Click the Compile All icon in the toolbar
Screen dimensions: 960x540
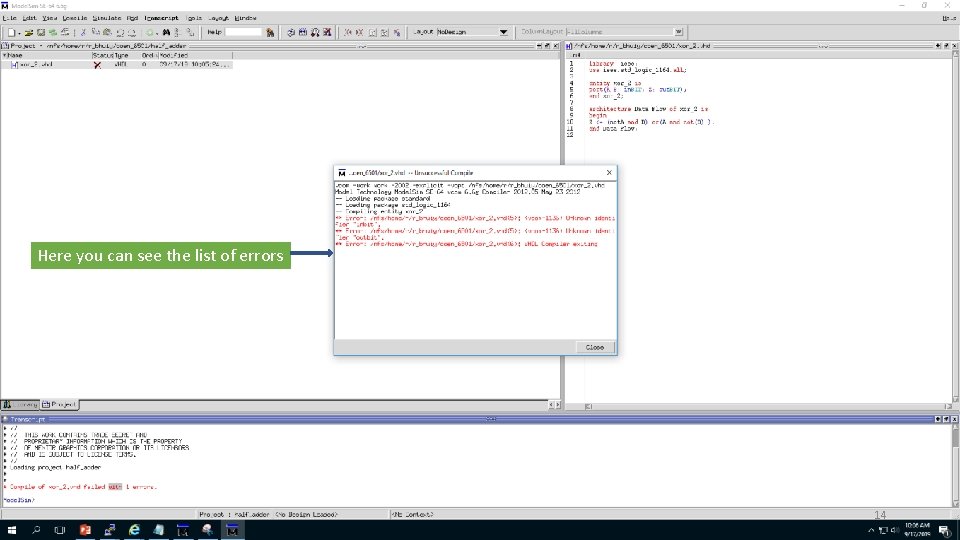tap(303, 32)
